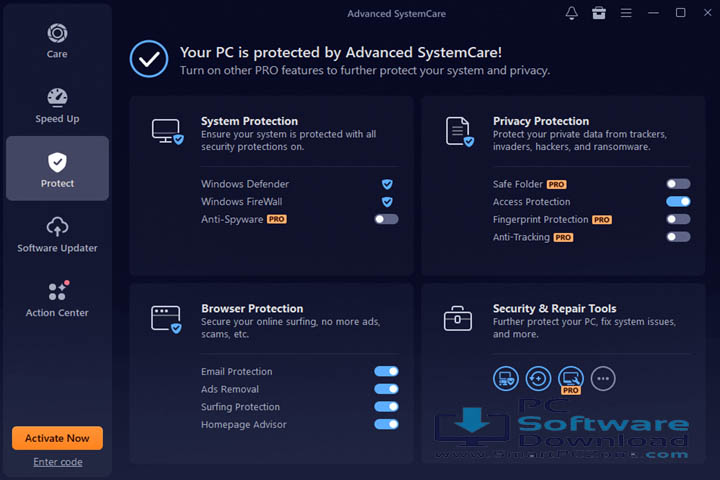Turn on the Safe Folder toggle

678,184
